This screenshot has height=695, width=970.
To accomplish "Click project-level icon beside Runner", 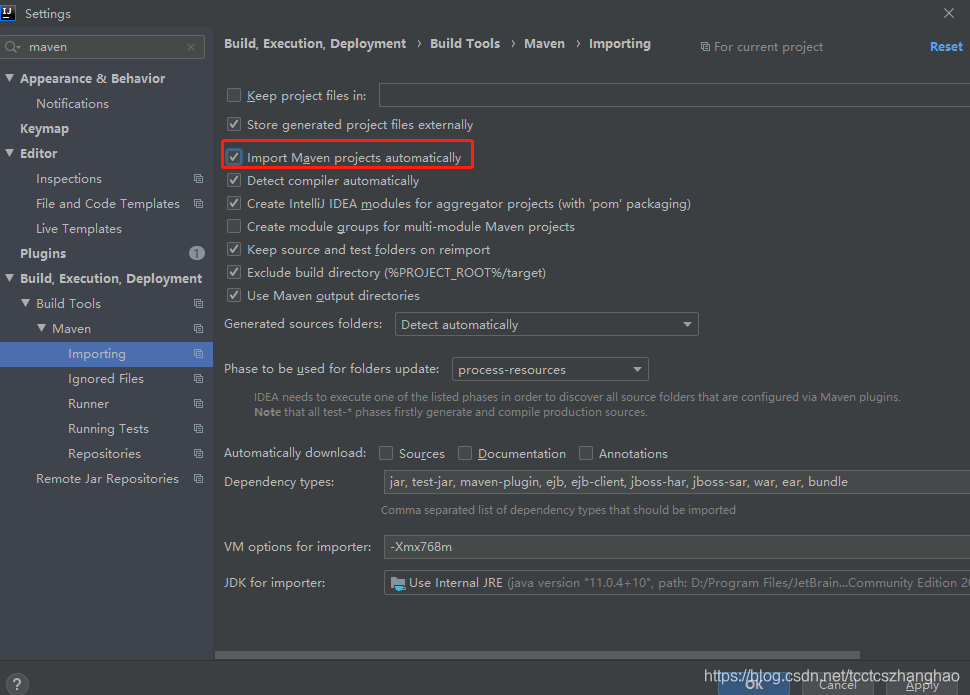I will pos(199,404).
